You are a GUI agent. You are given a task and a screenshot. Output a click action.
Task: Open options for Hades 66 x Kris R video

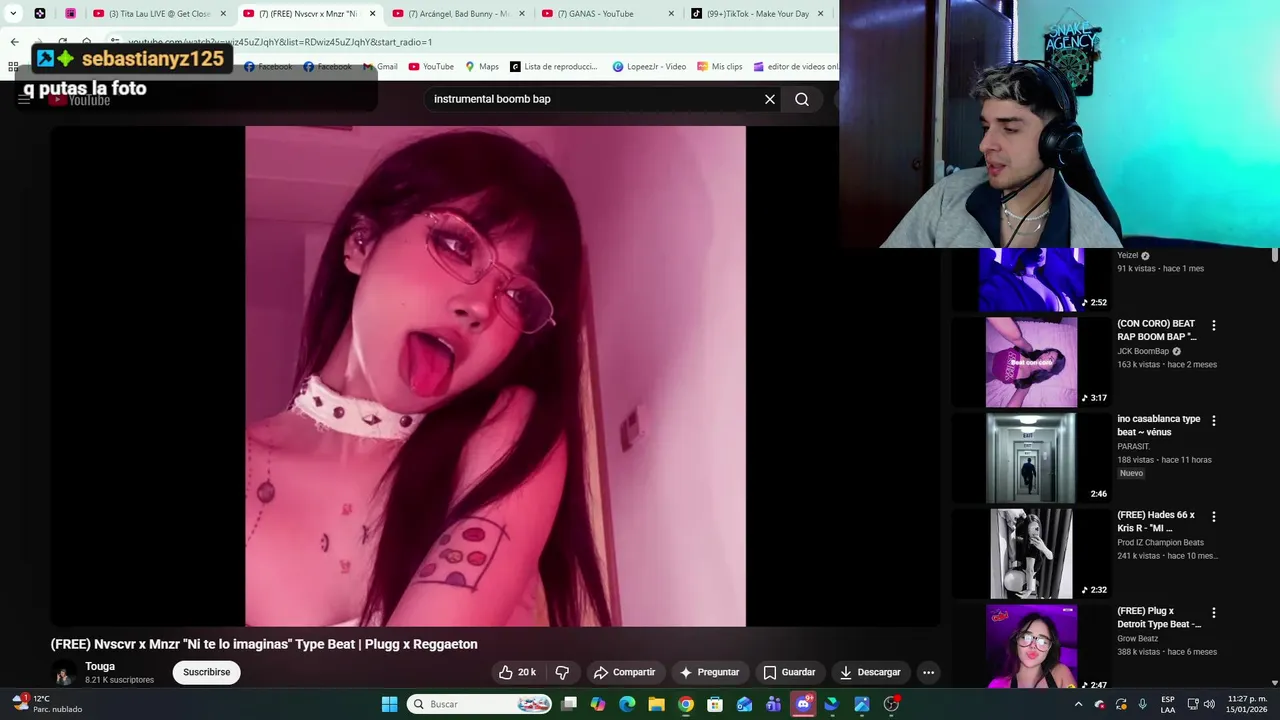1214,517
